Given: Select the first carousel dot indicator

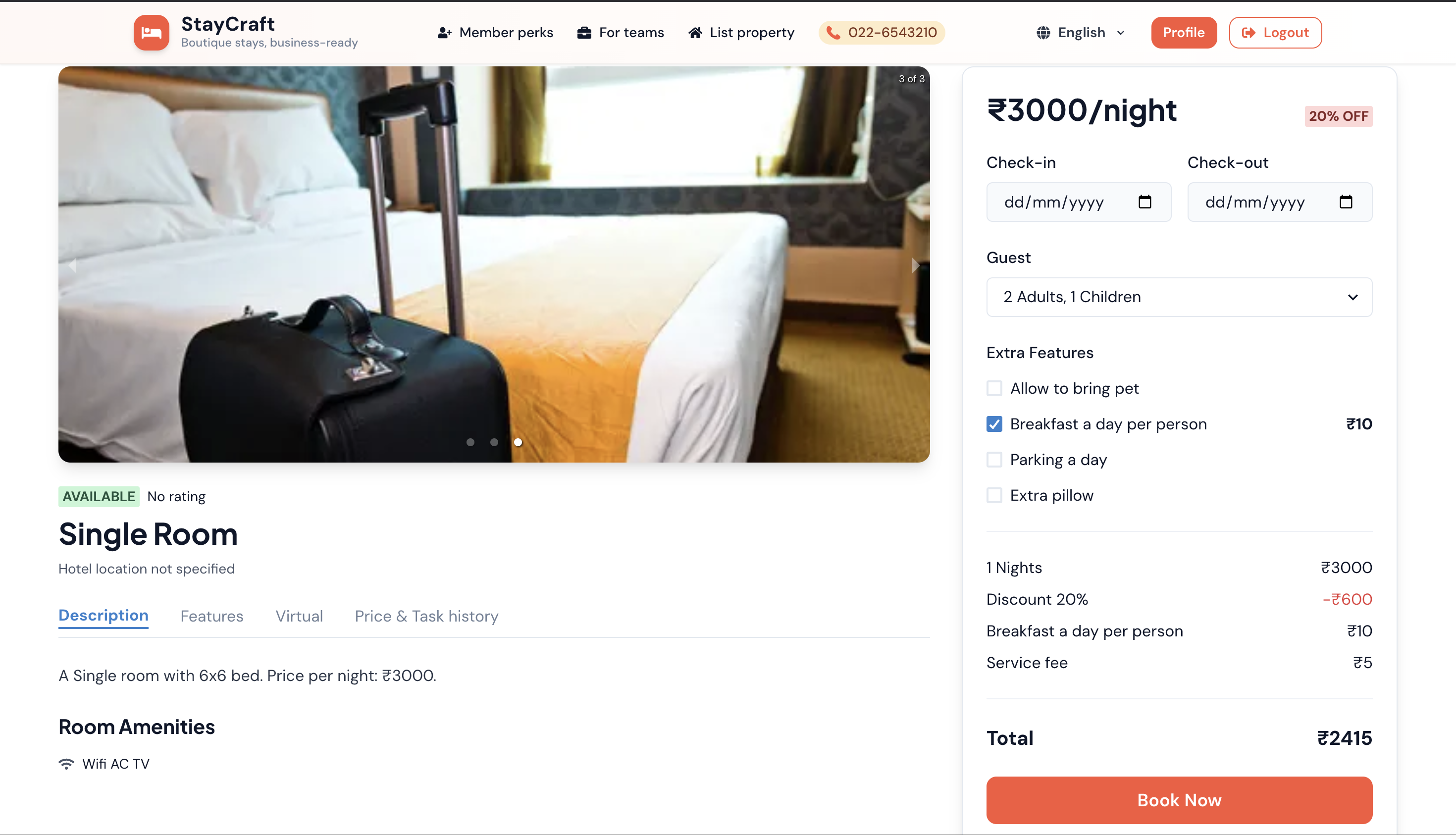Looking at the screenshot, I should [x=470, y=442].
